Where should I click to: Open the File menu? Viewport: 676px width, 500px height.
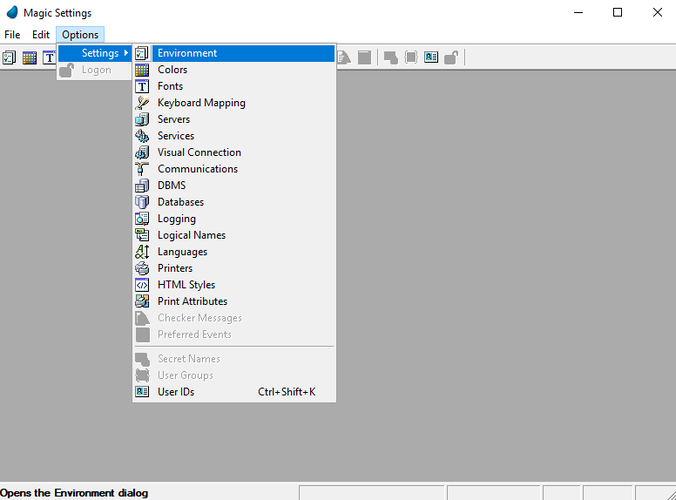click(x=12, y=34)
